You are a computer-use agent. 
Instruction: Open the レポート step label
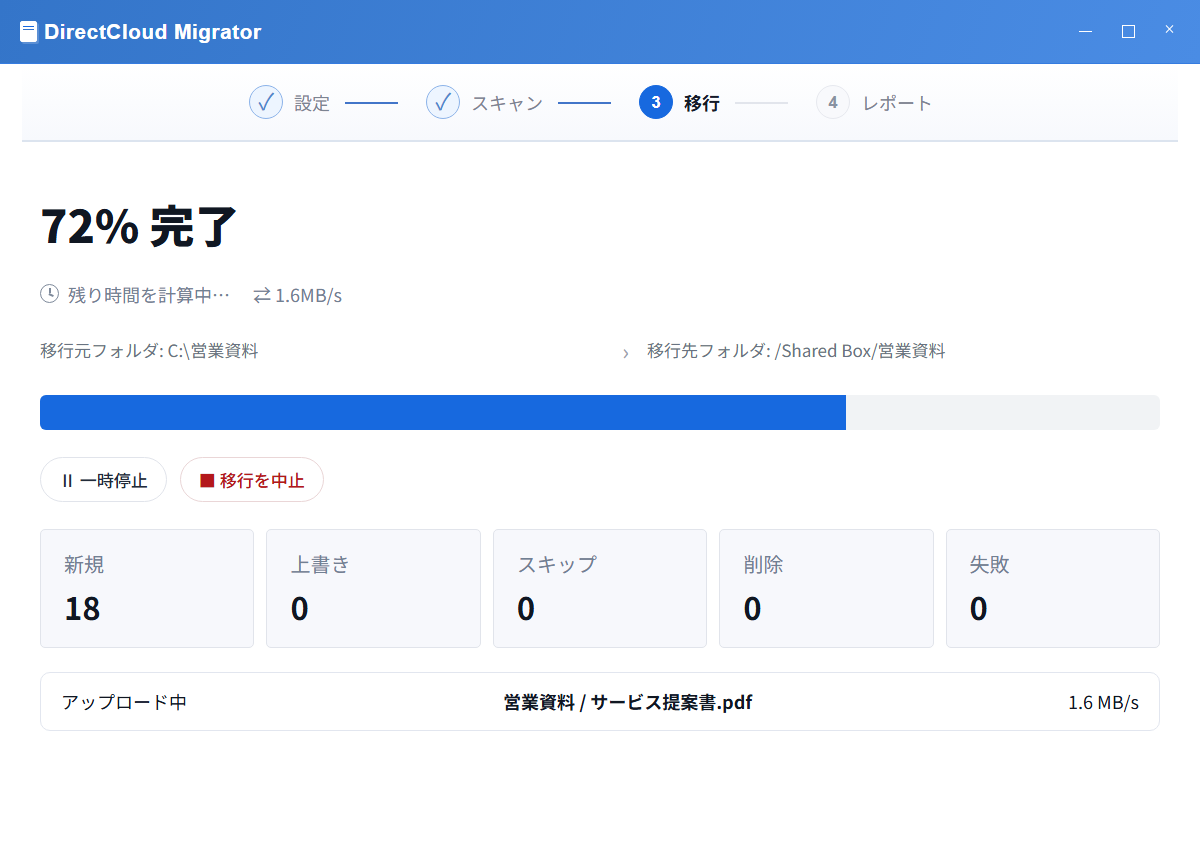(897, 103)
